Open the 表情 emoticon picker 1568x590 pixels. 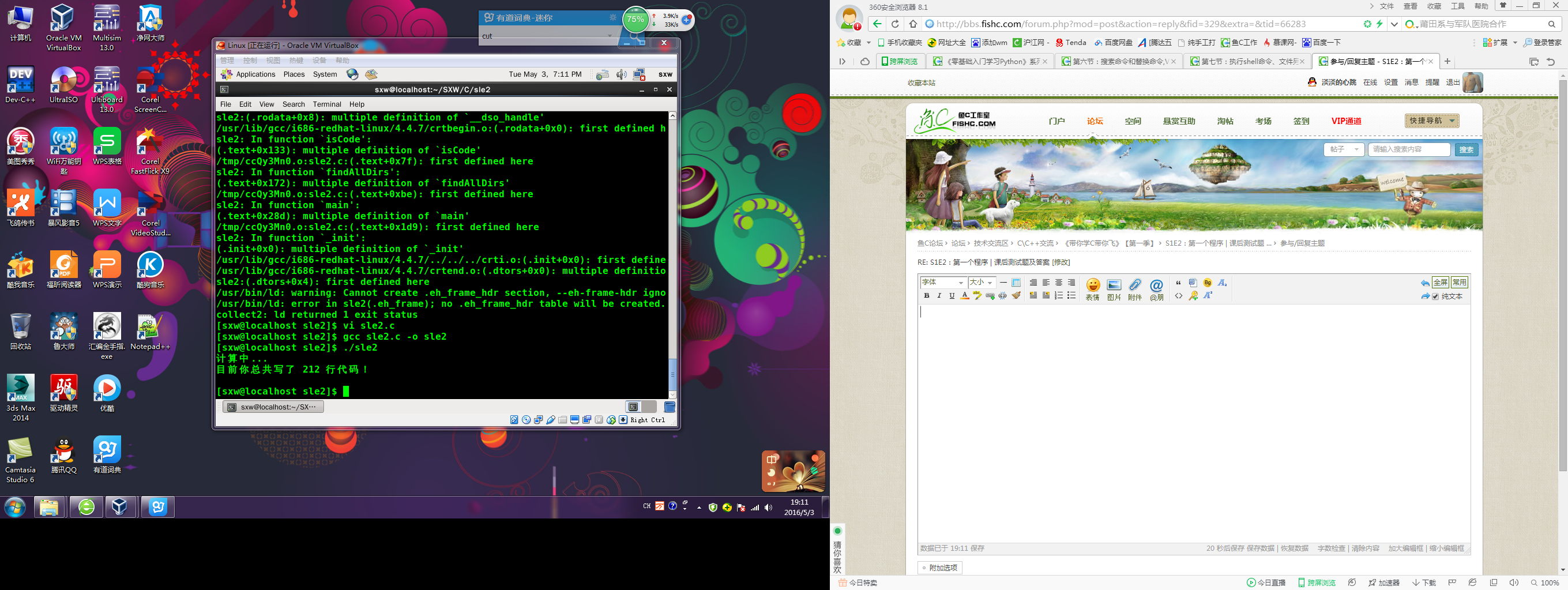click(1093, 289)
